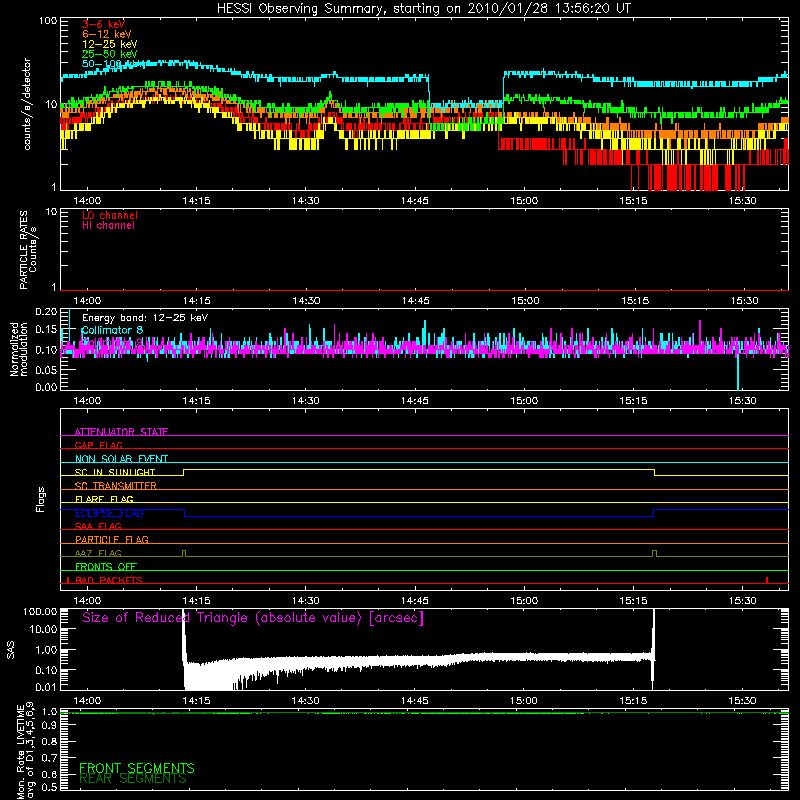
Task: Select the FRONTS OFF flag label
Action: click(106, 566)
